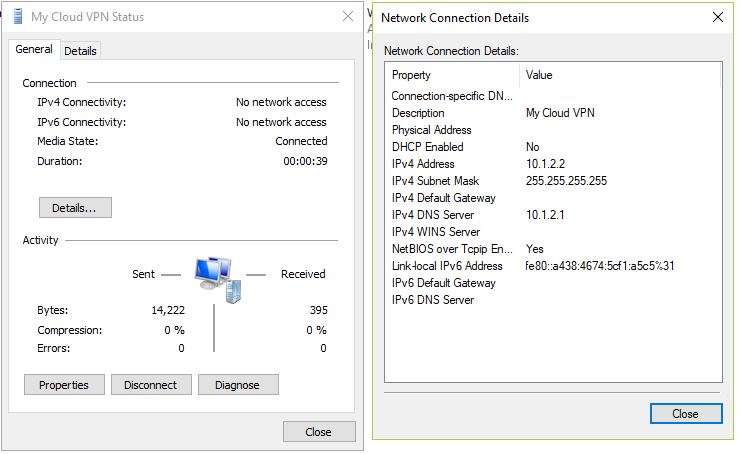
Task: Click the My Cloud VPN title bar icon
Action: coord(18,17)
